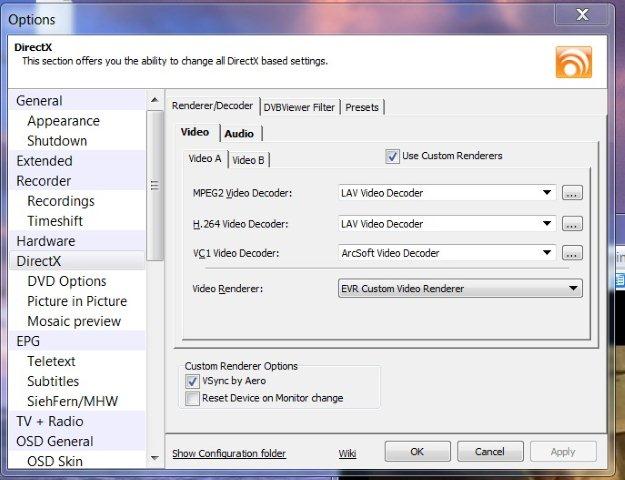Expand the VC1 Video Decoder dropdown
625x480 pixels.
(x=547, y=253)
